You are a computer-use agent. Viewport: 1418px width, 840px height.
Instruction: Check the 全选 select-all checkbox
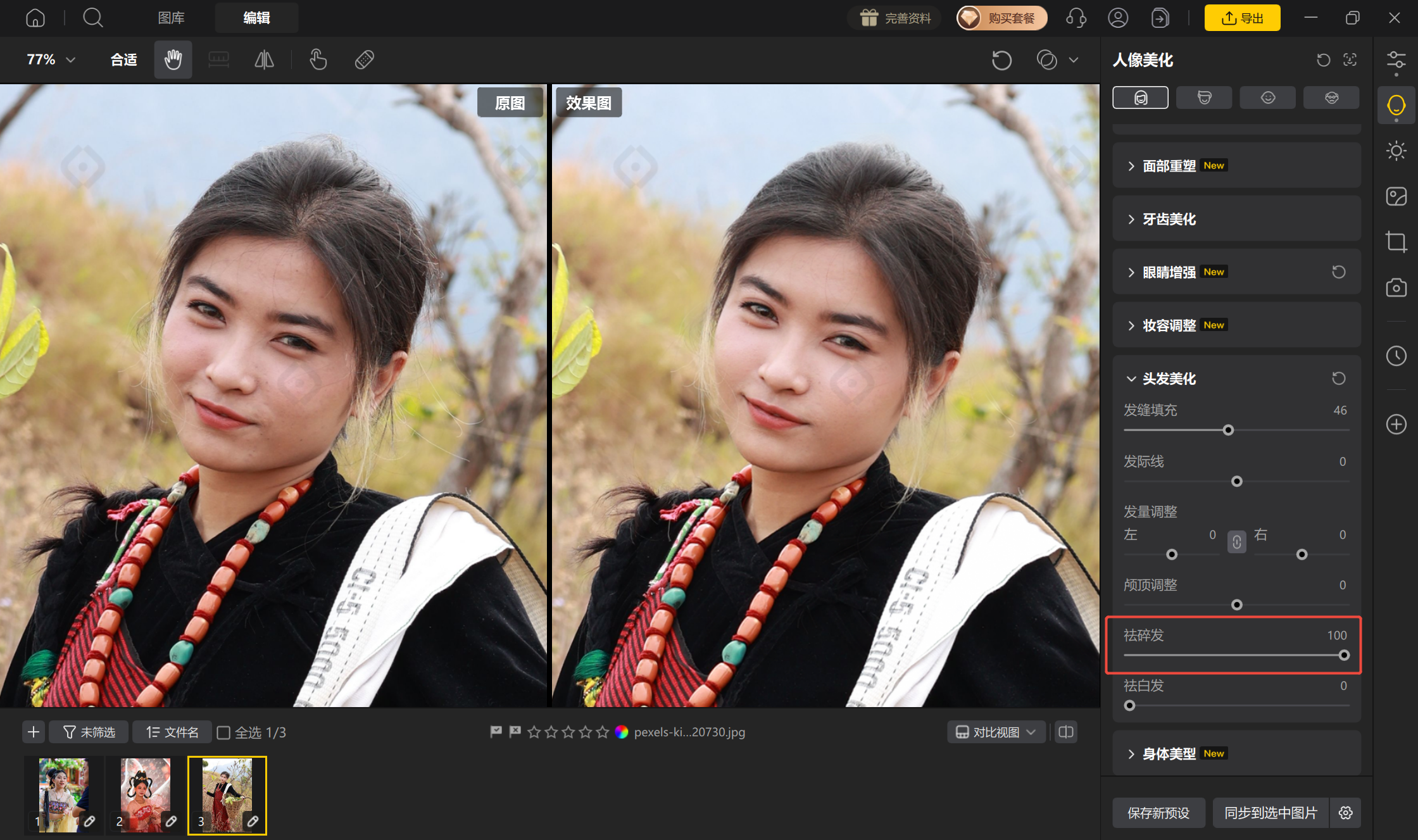click(x=223, y=732)
